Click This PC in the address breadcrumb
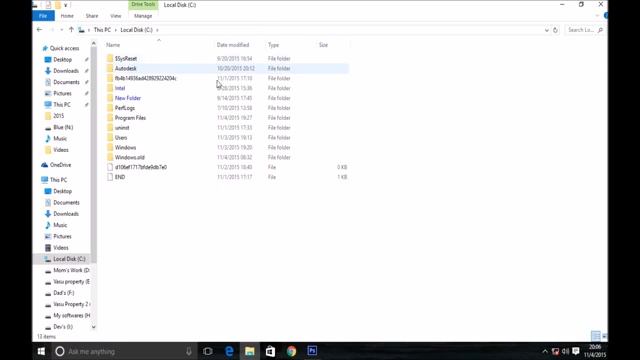The width and height of the screenshot is (640, 360). [x=102, y=30]
